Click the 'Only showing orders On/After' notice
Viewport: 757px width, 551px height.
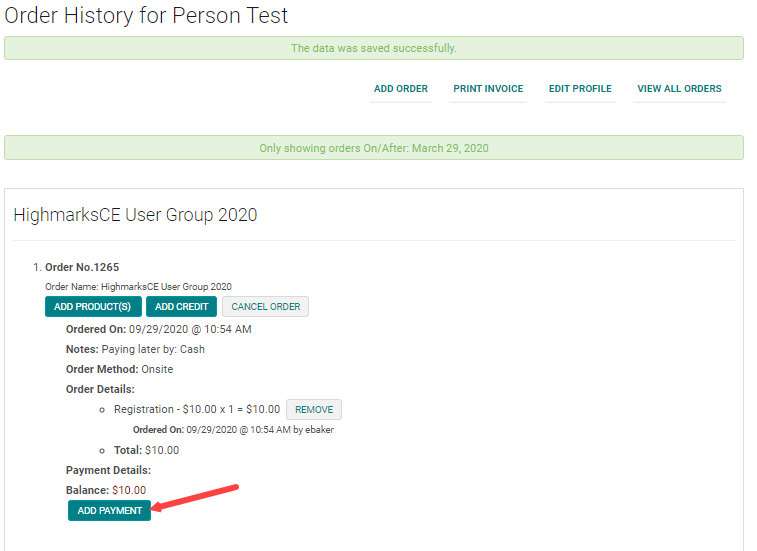coord(373,148)
